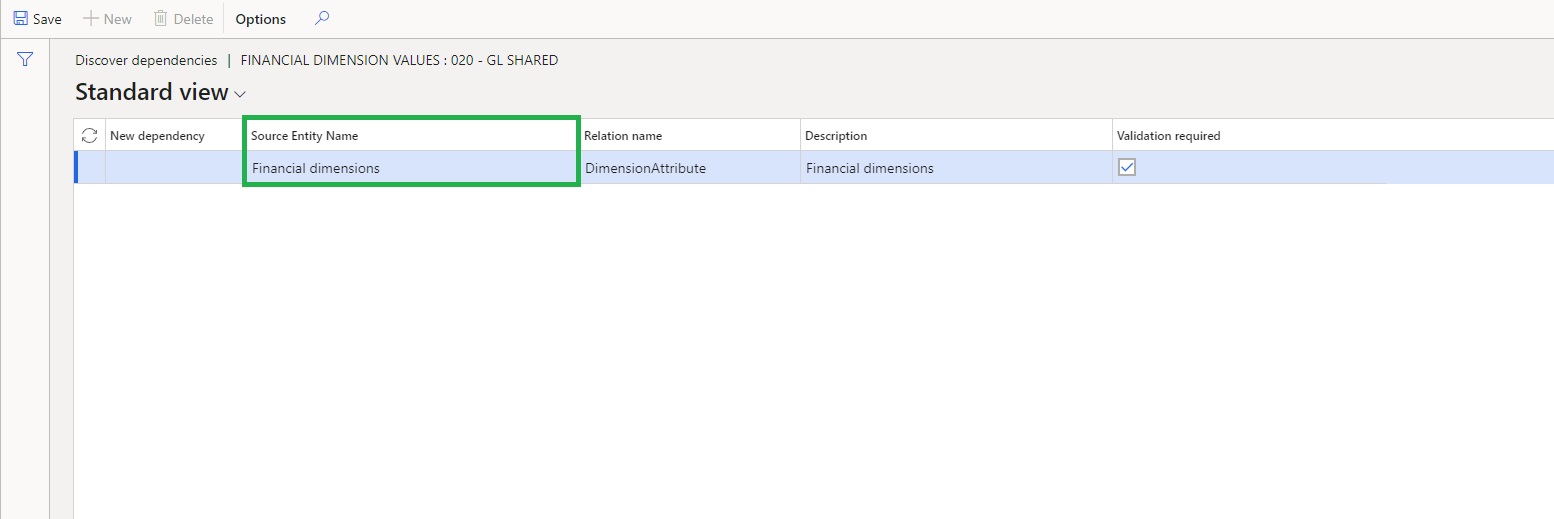Viewport: 1554px width, 519px height.
Task: Sort by Source Entity Name column
Action: pyautogui.click(x=304, y=136)
